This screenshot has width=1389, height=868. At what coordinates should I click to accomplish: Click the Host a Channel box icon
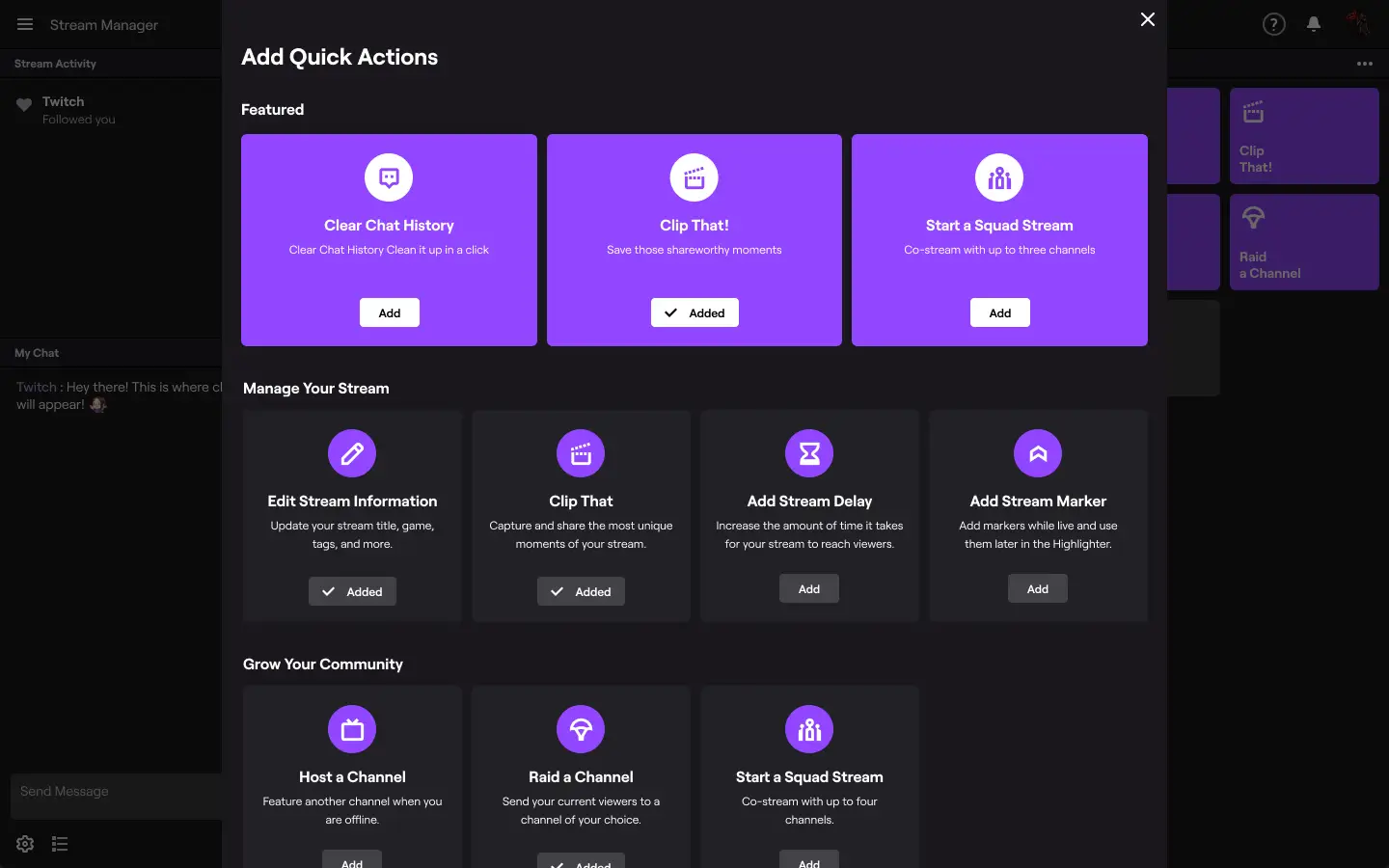[352, 729]
